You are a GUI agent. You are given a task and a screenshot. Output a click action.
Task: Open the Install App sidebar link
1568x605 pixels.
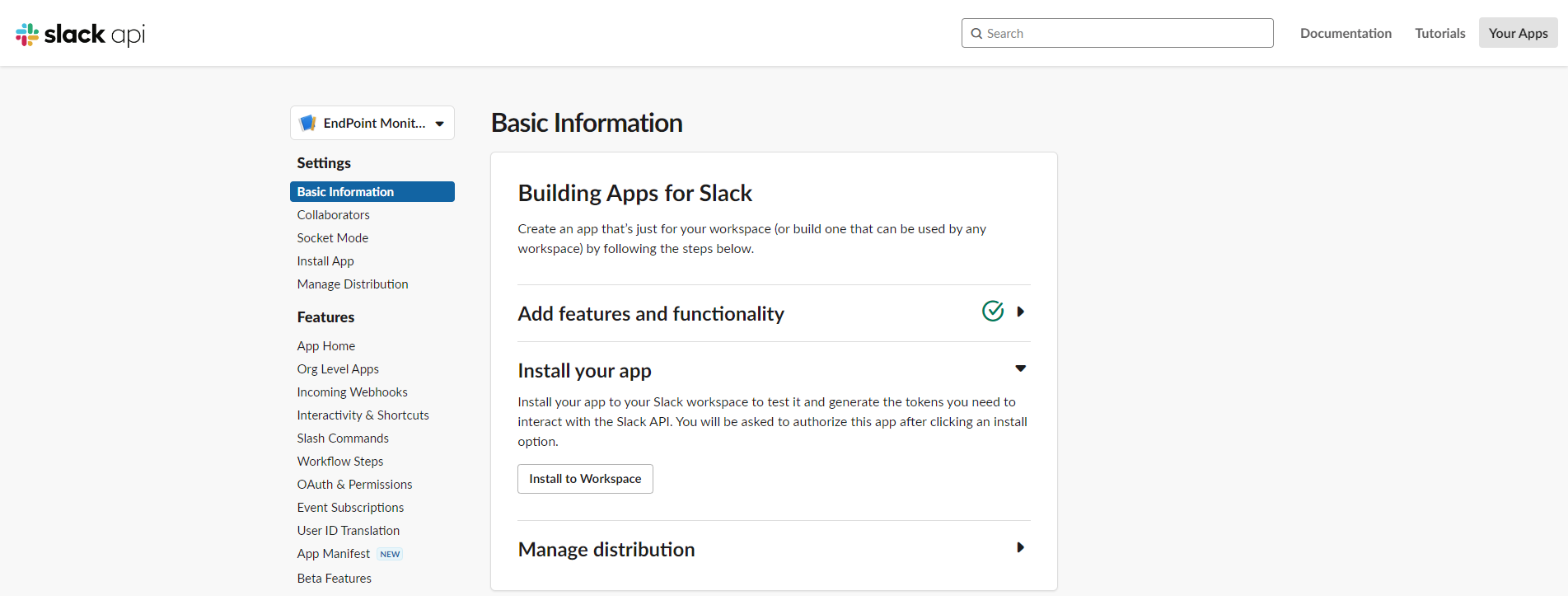pos(325,260)
